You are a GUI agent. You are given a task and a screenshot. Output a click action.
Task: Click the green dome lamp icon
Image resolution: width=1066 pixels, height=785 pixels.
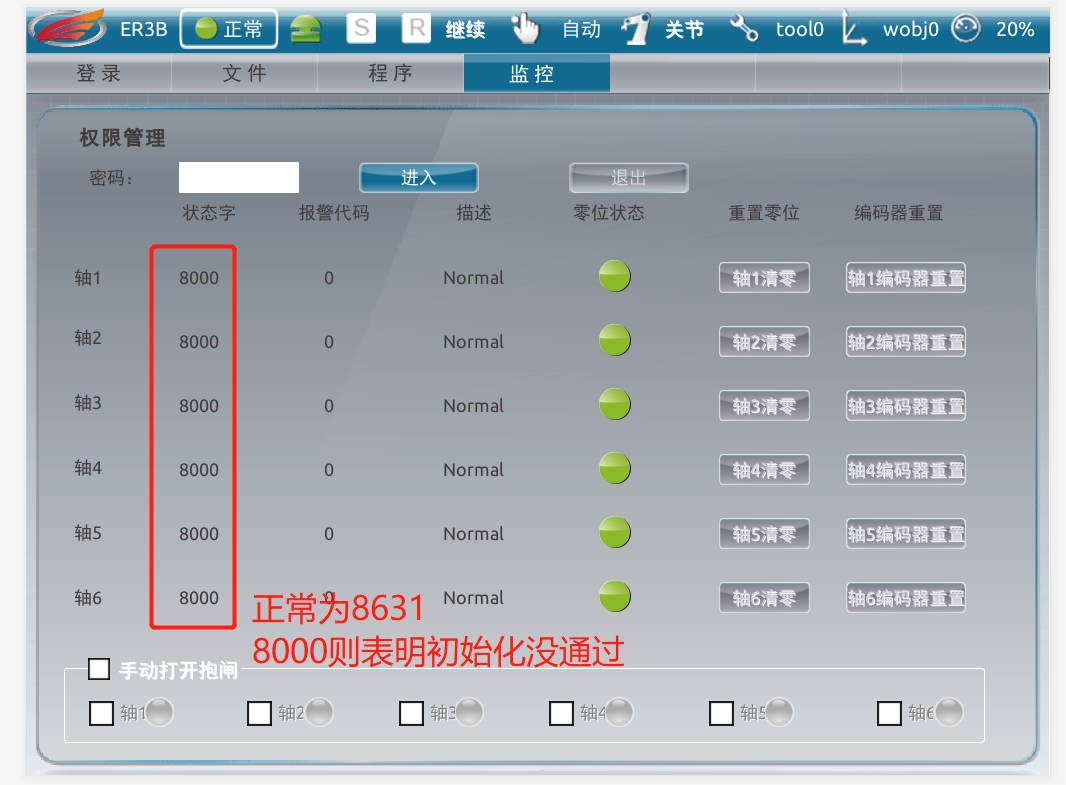click(305, 29)
